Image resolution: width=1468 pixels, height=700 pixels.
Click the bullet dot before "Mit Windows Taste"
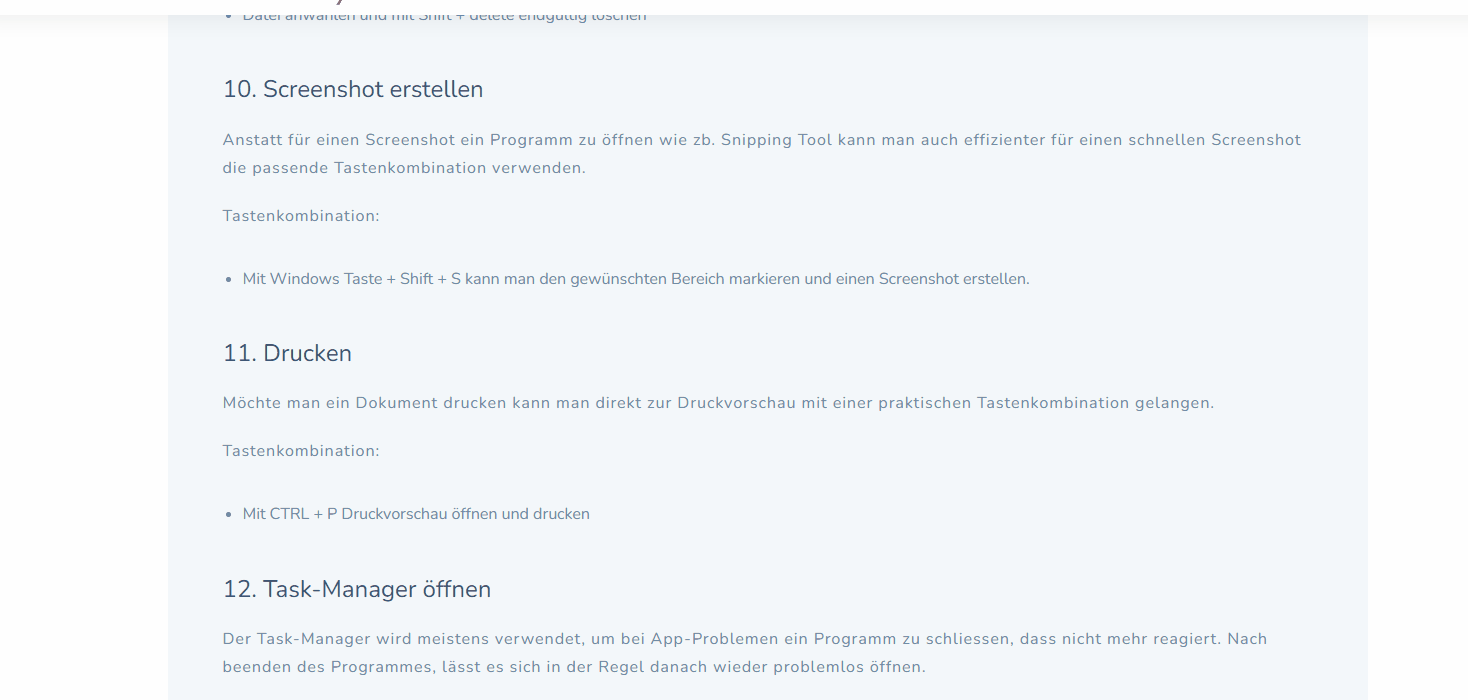[229, 280]
